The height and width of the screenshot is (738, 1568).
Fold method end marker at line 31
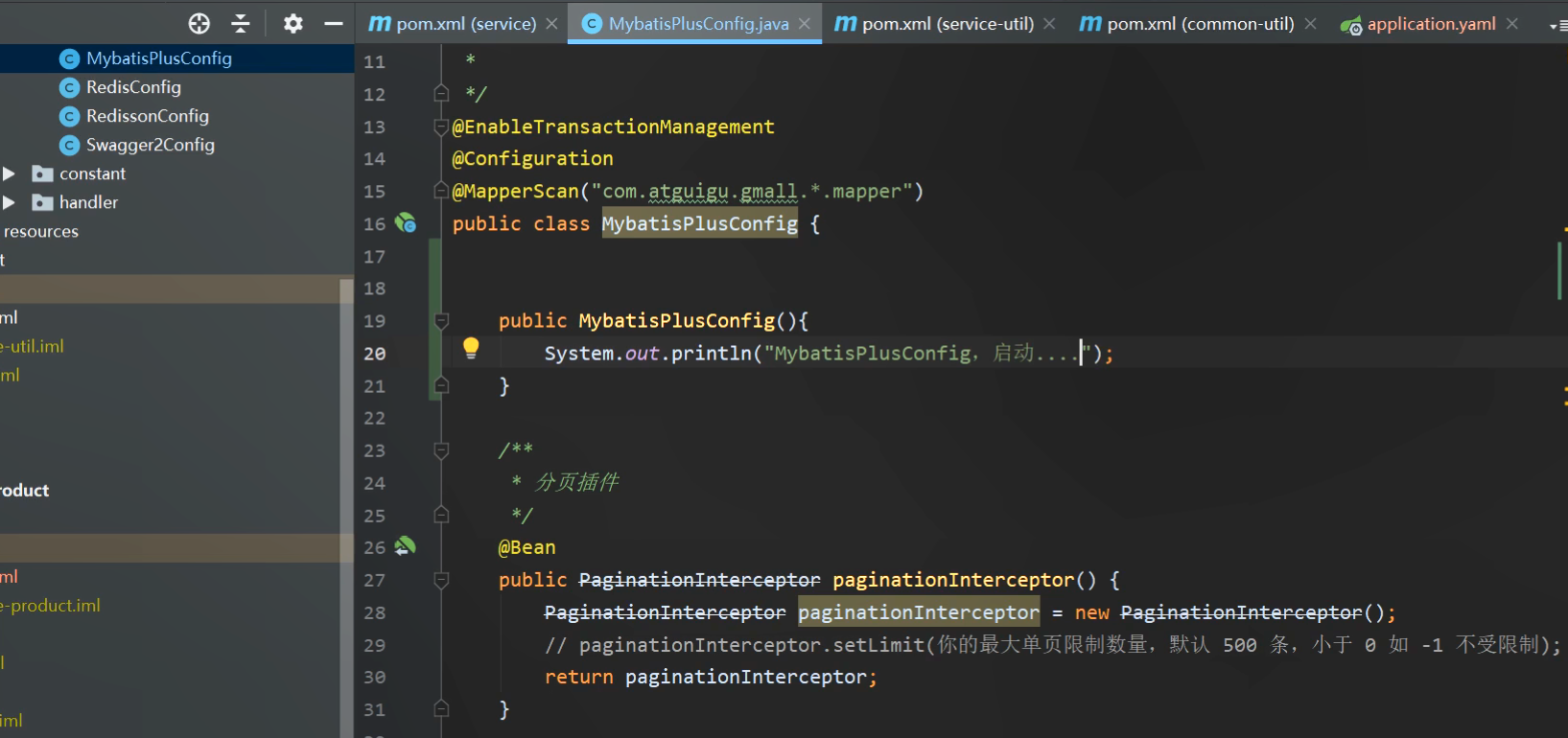441,708
